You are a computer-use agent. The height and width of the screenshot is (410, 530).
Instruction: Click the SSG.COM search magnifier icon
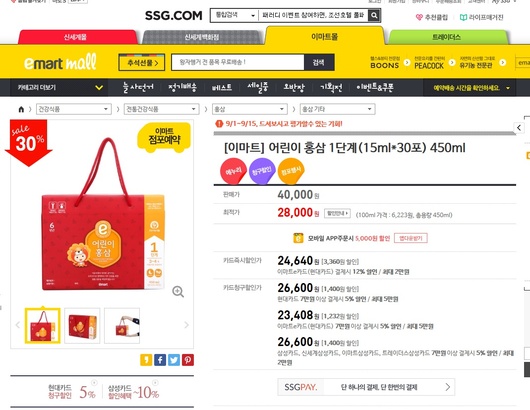[x=374, y=16]
